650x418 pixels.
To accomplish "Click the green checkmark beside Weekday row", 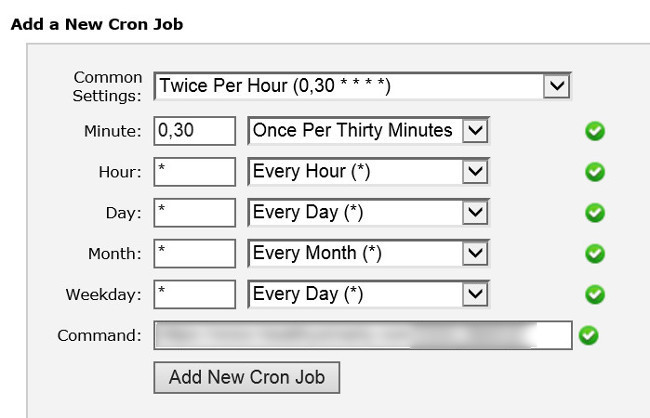I will [595, 295].
